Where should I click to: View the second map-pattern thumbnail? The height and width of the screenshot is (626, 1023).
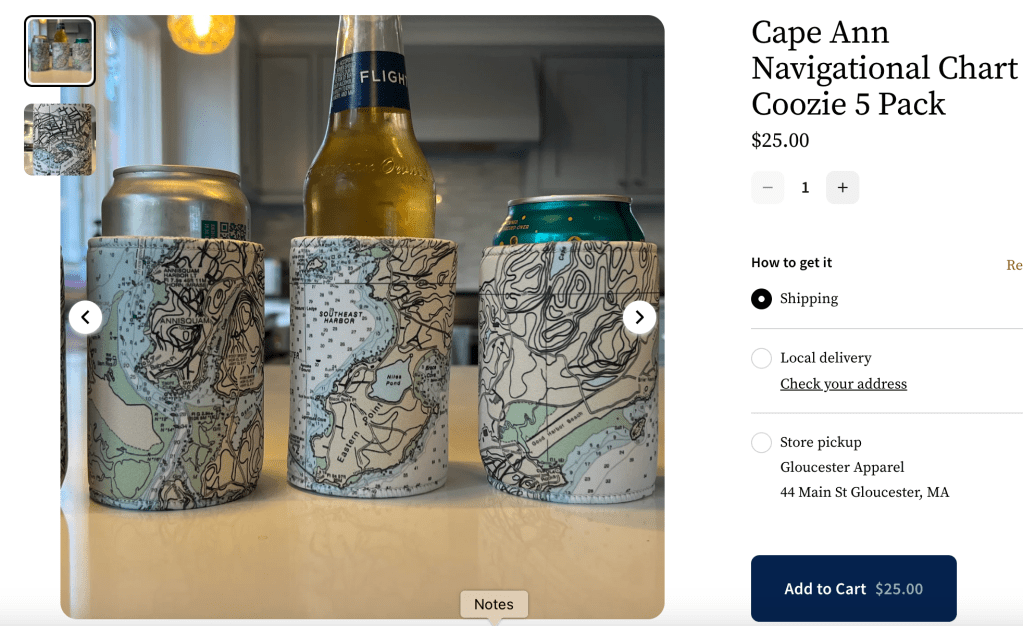coord(60,140)
